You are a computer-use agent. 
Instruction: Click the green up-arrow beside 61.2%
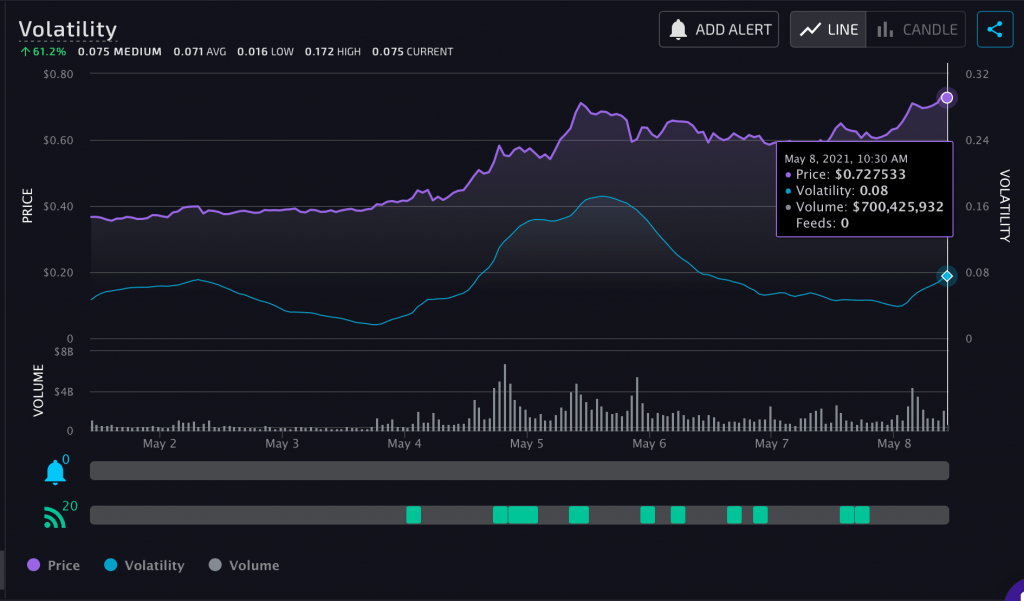pos(25,50)
